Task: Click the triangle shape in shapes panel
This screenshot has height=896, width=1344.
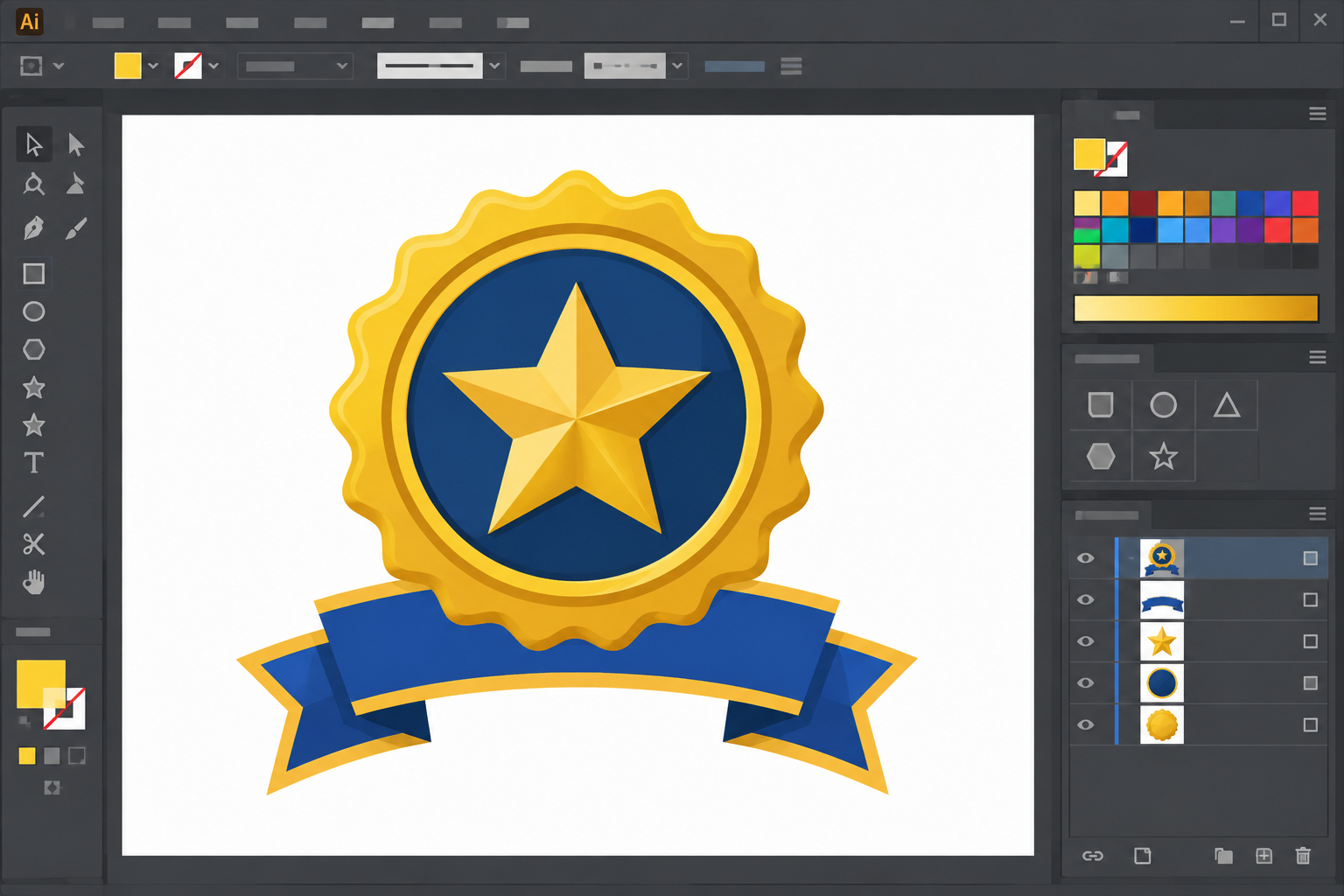Action: (x=1227, y=404)
